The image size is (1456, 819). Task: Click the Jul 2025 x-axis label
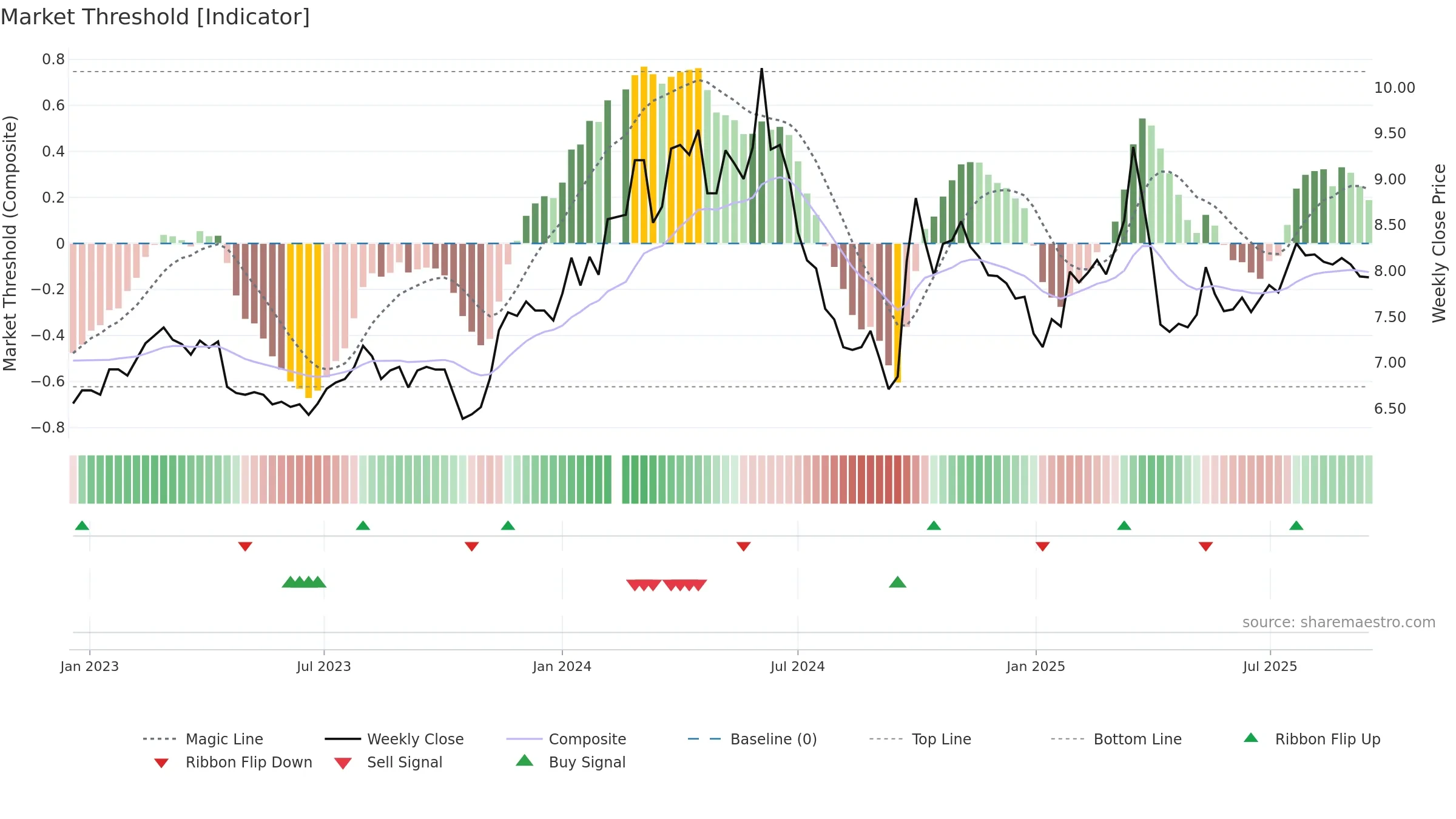pos(1270,666)
